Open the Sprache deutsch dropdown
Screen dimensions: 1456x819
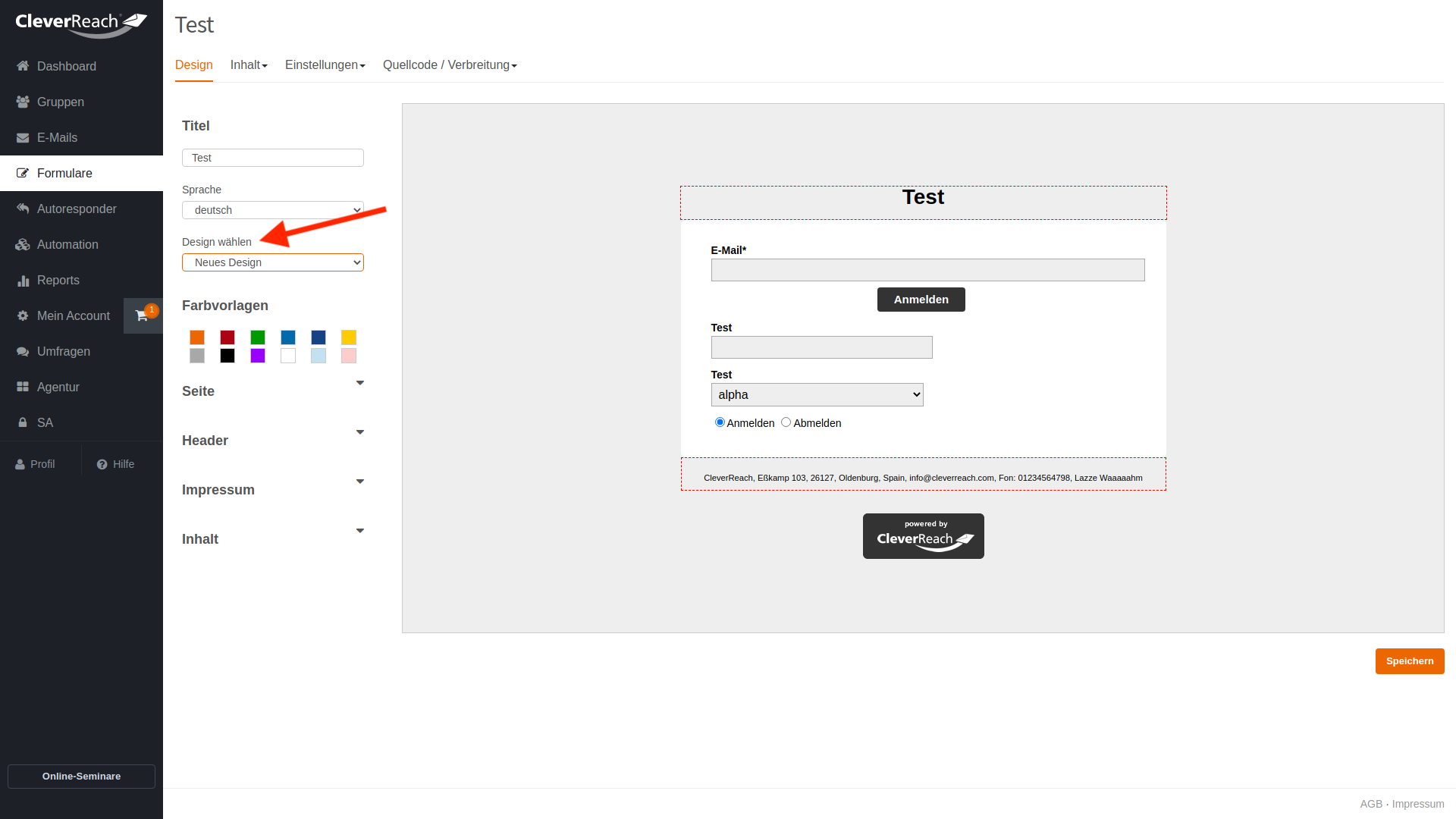[x=273, y=210]
